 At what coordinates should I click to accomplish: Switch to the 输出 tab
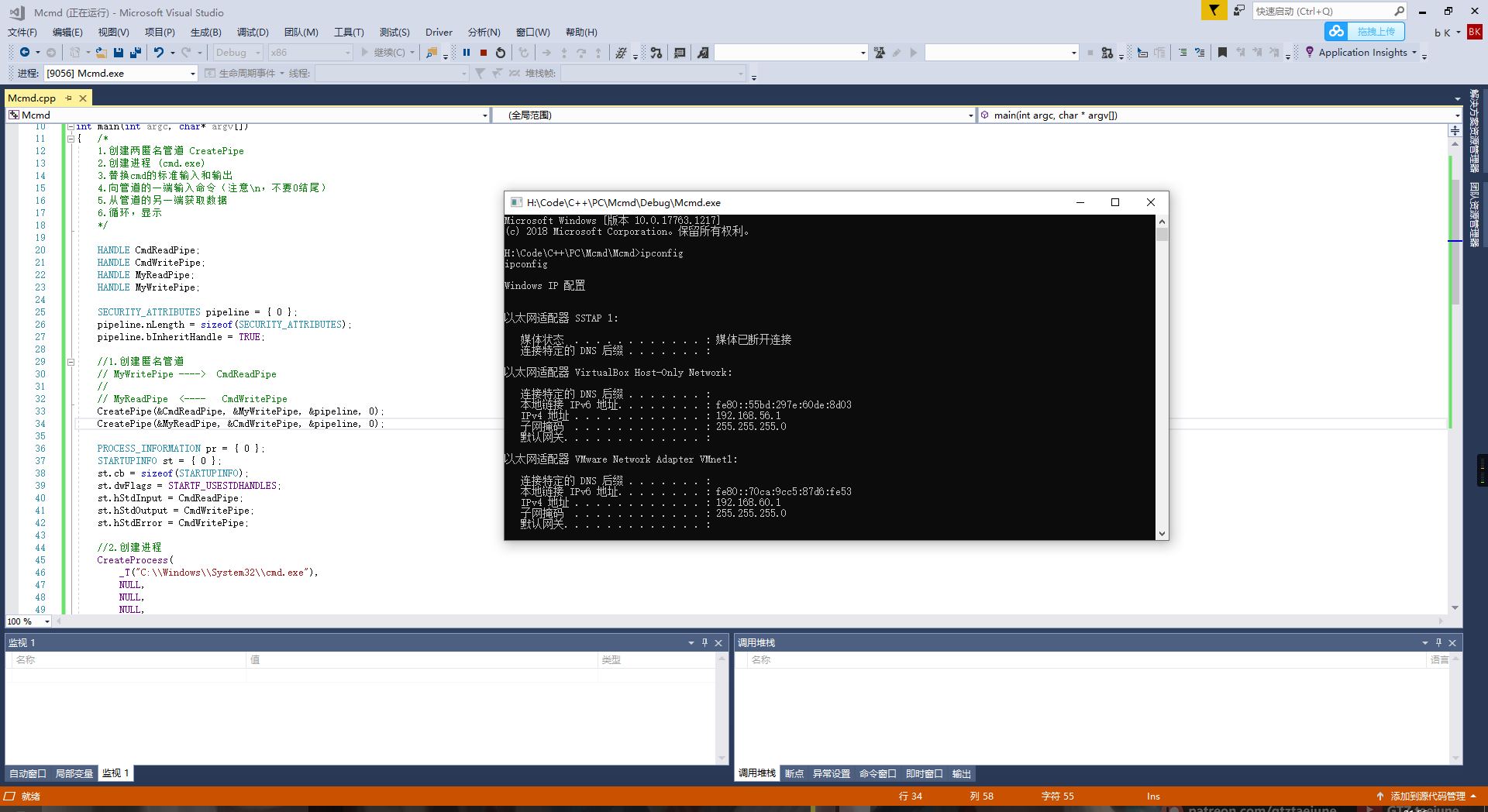[x=961, y=773]
